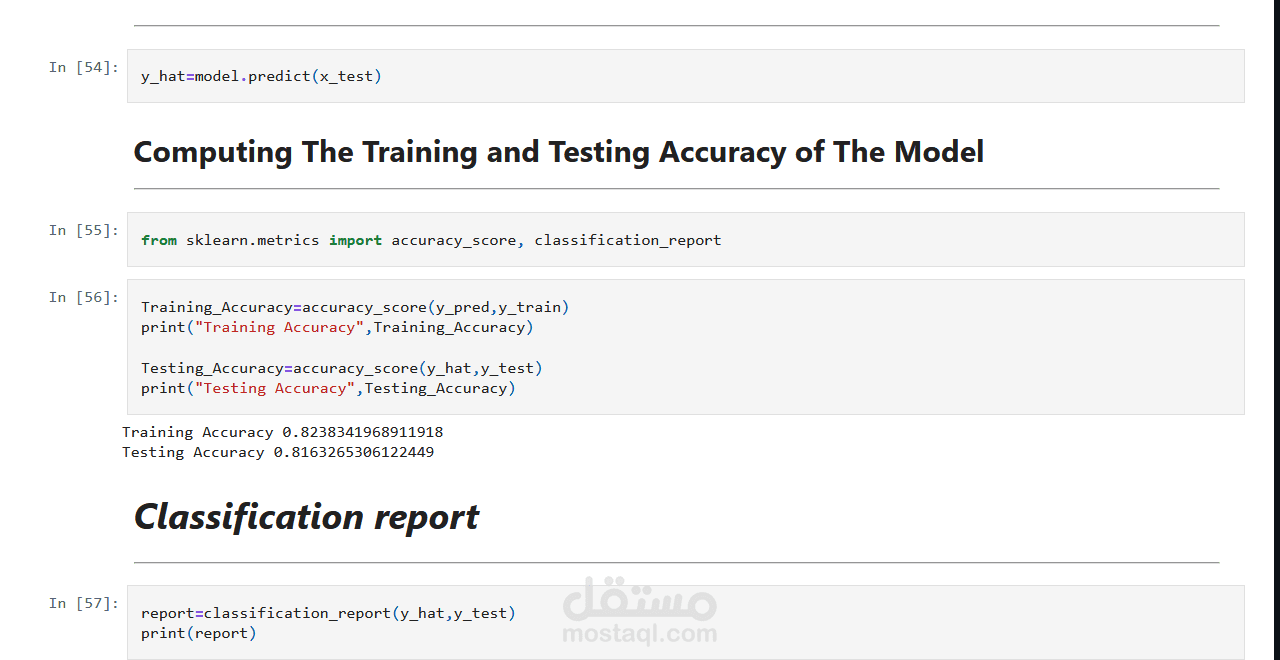Click the In [57] cell prompt
Image resolution: width=1280 pixels, height=660 pixels.
[84, 603]
